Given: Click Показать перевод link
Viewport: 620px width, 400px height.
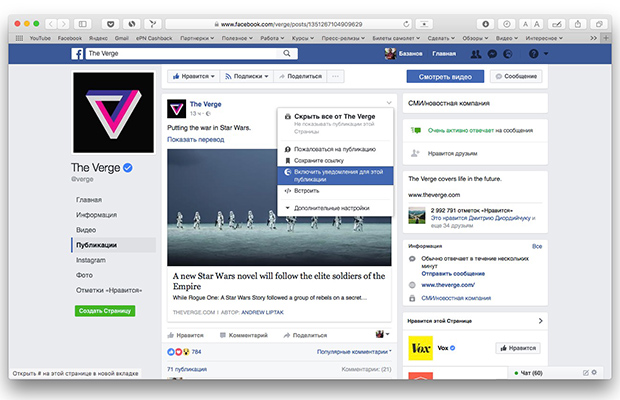Looking at the screenshot, I should (x=196, y=140).
